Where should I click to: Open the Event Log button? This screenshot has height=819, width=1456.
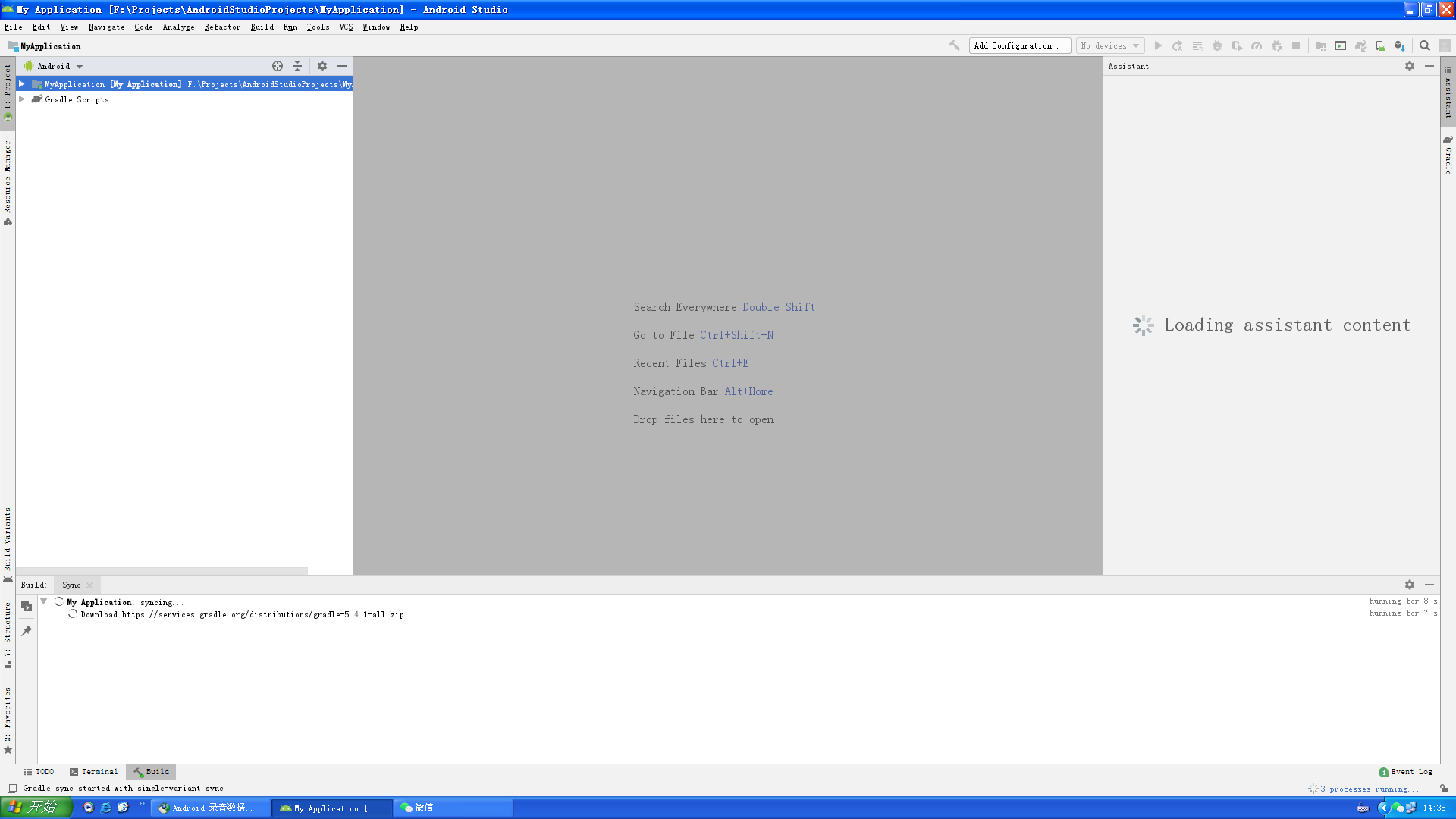(1406, 772)
